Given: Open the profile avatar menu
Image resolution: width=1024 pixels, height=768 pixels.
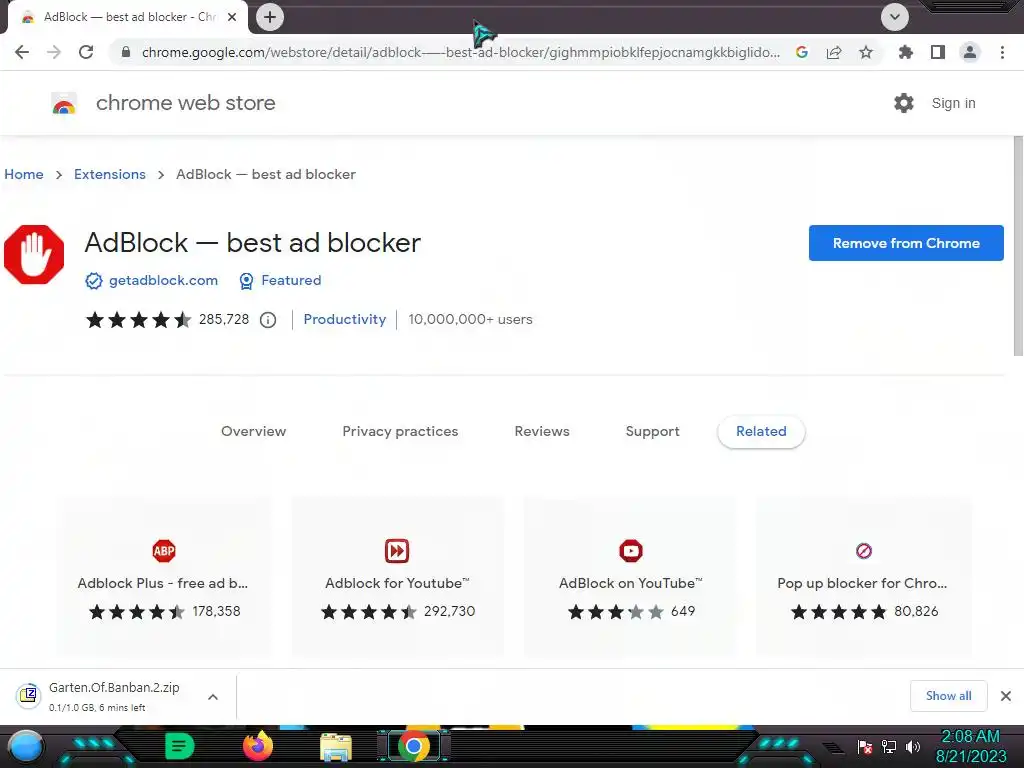Looking at the screenshot, I should coord(970,52).
